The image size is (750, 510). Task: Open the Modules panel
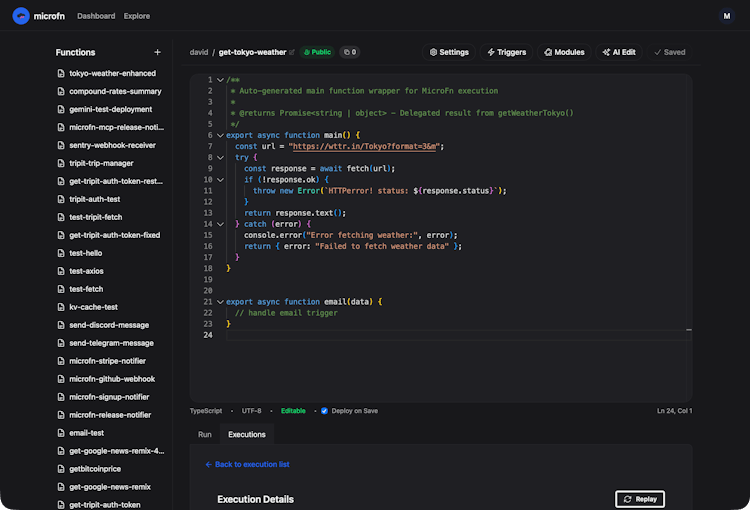point(564,52)
